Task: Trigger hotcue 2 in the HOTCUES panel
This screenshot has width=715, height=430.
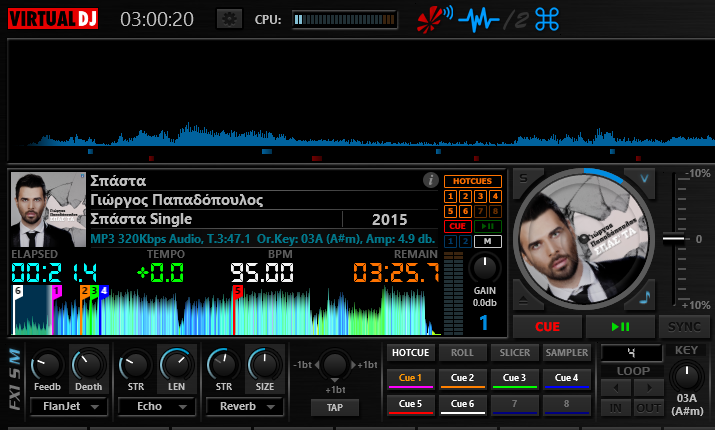Action: (x=465, y=197)
